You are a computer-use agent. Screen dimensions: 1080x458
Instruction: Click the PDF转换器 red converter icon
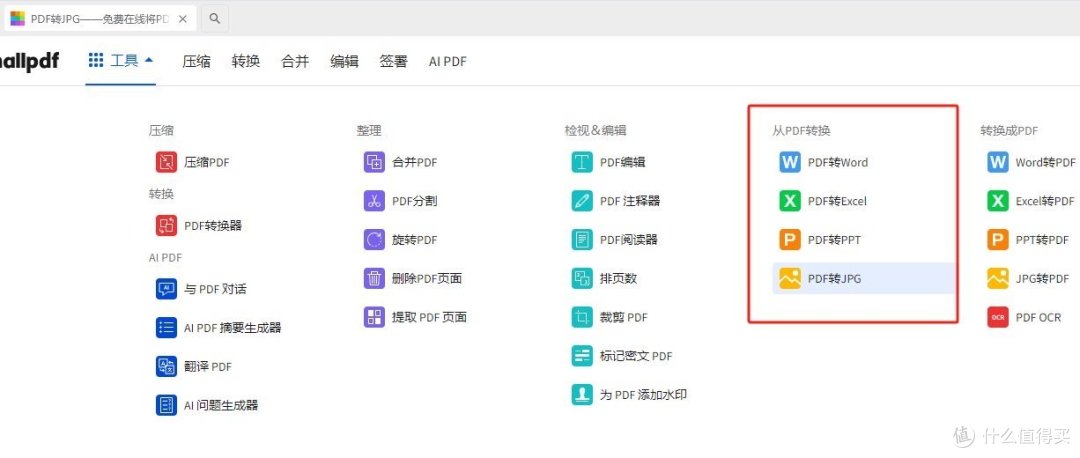166,225
